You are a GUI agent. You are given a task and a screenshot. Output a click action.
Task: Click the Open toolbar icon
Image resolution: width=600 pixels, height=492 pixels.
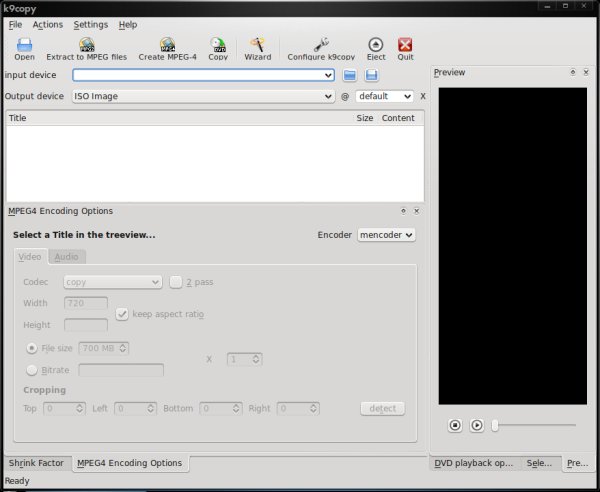(24, 49)
